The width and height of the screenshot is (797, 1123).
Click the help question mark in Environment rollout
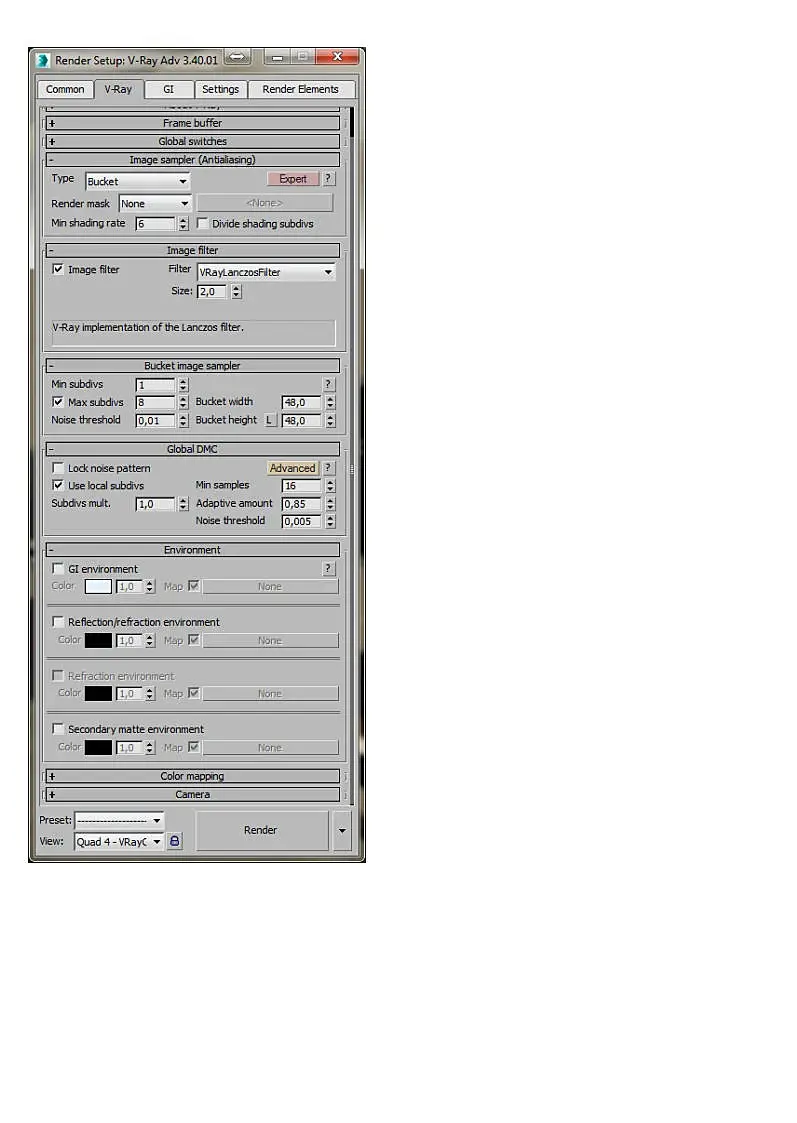328,569
